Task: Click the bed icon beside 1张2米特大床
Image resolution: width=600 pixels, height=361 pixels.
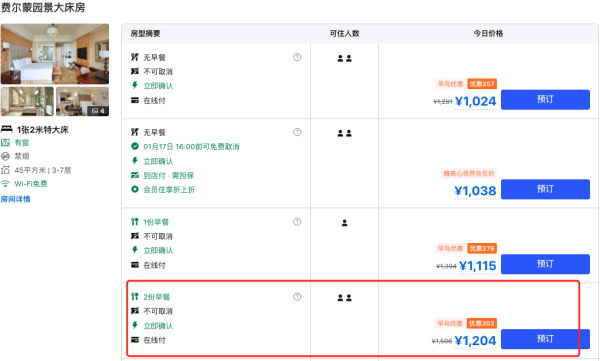Action: click(7, 129)
